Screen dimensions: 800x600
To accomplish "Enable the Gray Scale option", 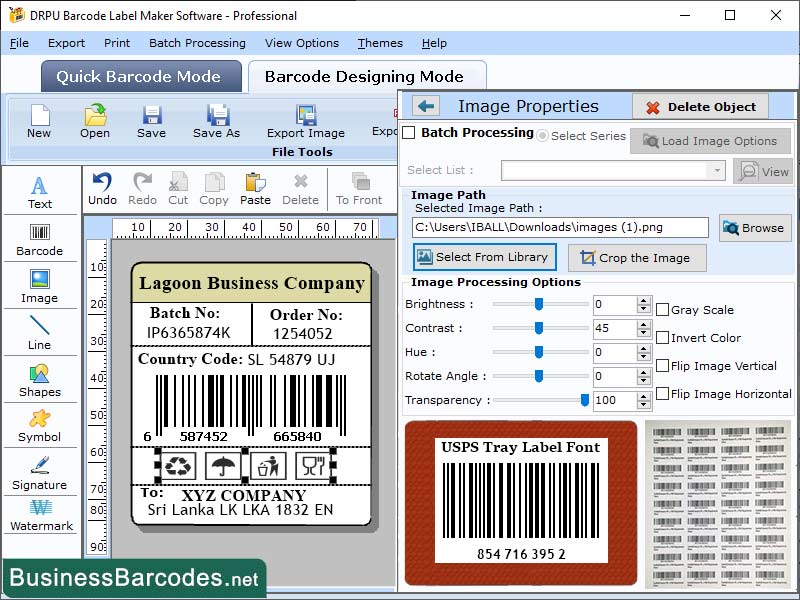I will [x=660, y=309].
